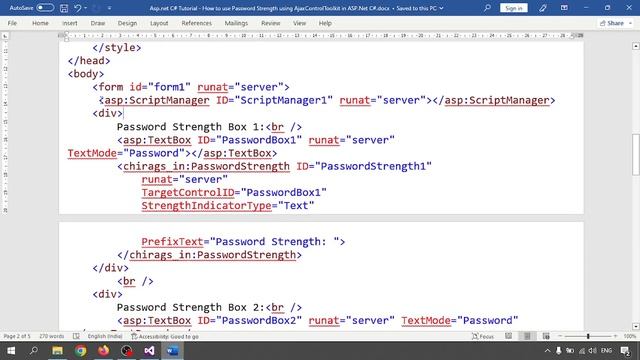This screenshot has width=640, height=360.
Task: Open the Mailings tab
Action: coord(236,23)
